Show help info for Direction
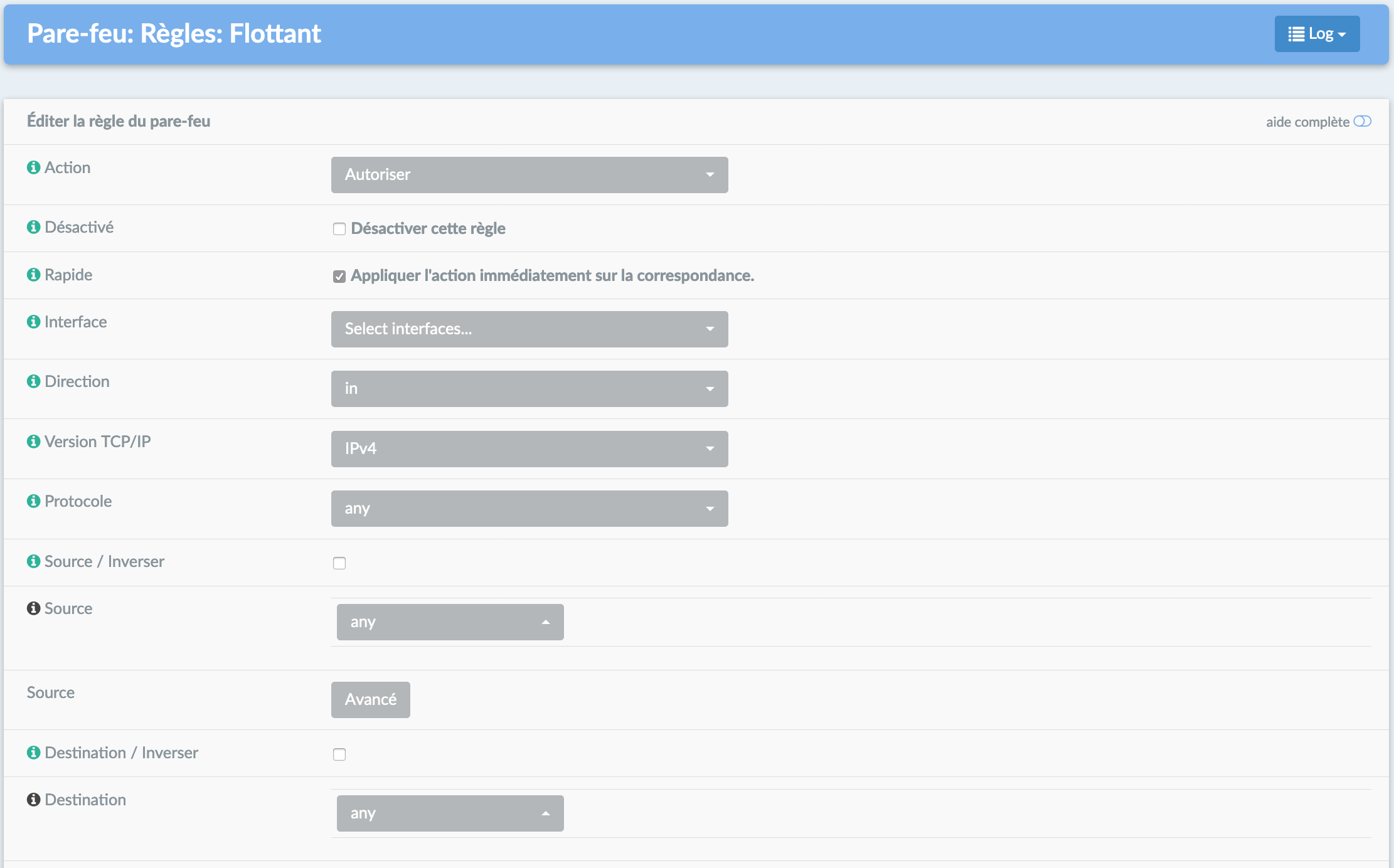Viewport: 1394px width, 868px height. pos(34,381)
